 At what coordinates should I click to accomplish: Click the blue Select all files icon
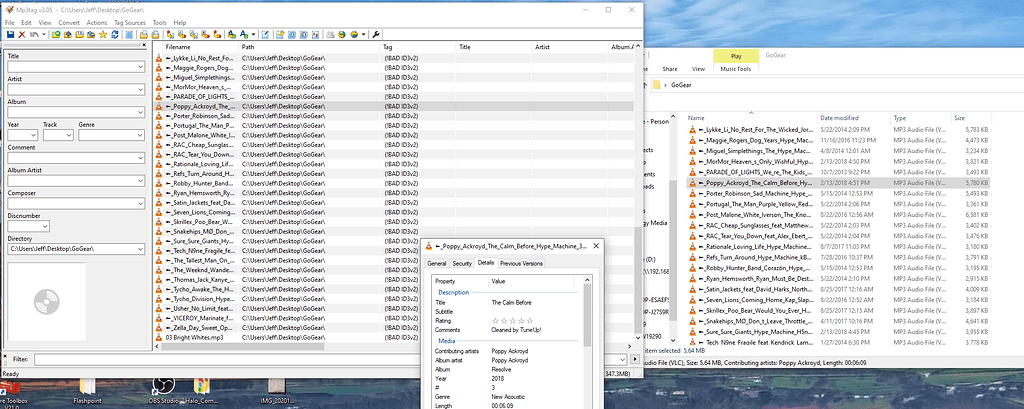pos(129,34)
